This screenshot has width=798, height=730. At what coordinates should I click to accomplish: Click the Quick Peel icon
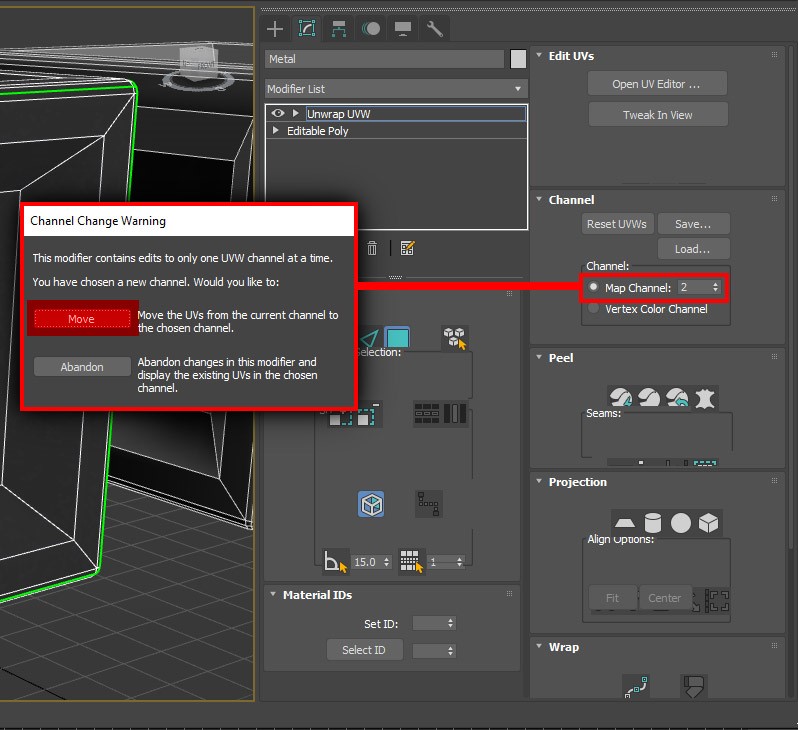621,397
